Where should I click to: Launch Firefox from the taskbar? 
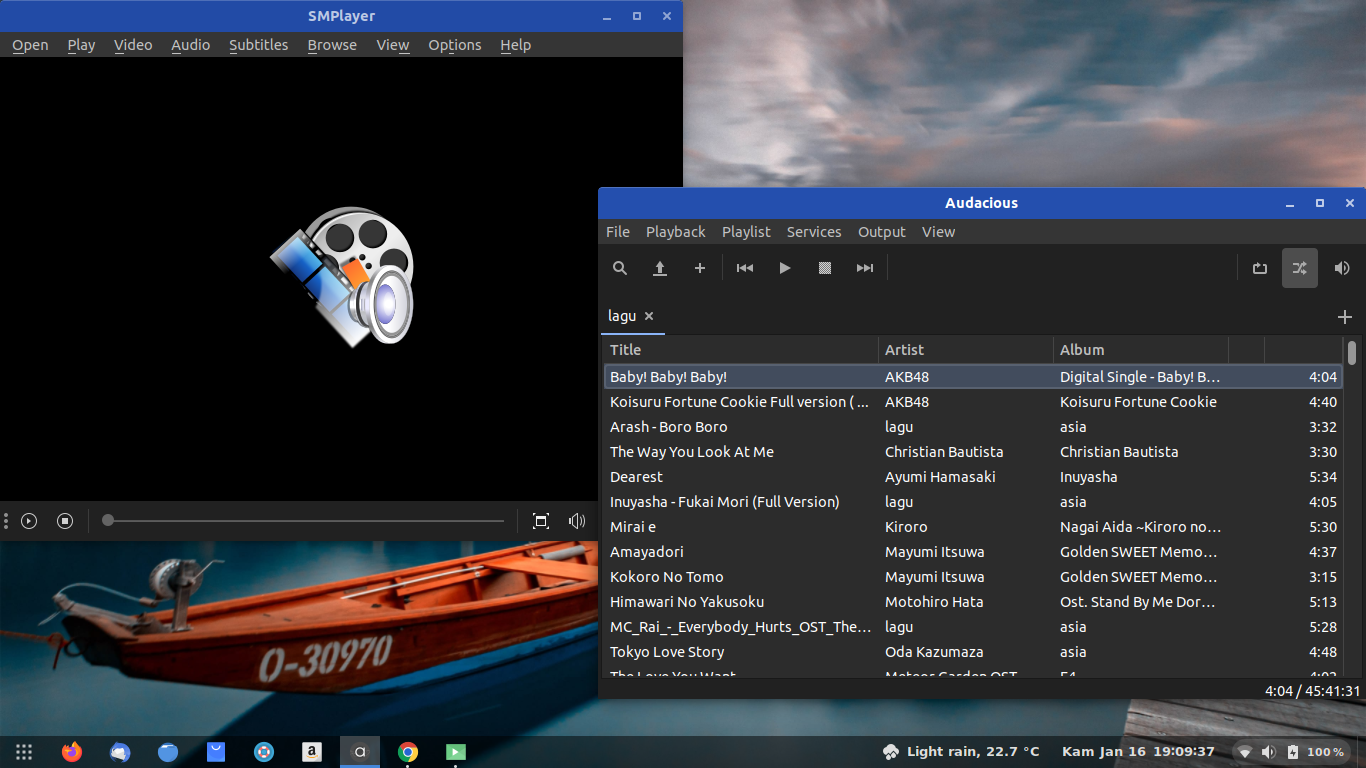72,752
